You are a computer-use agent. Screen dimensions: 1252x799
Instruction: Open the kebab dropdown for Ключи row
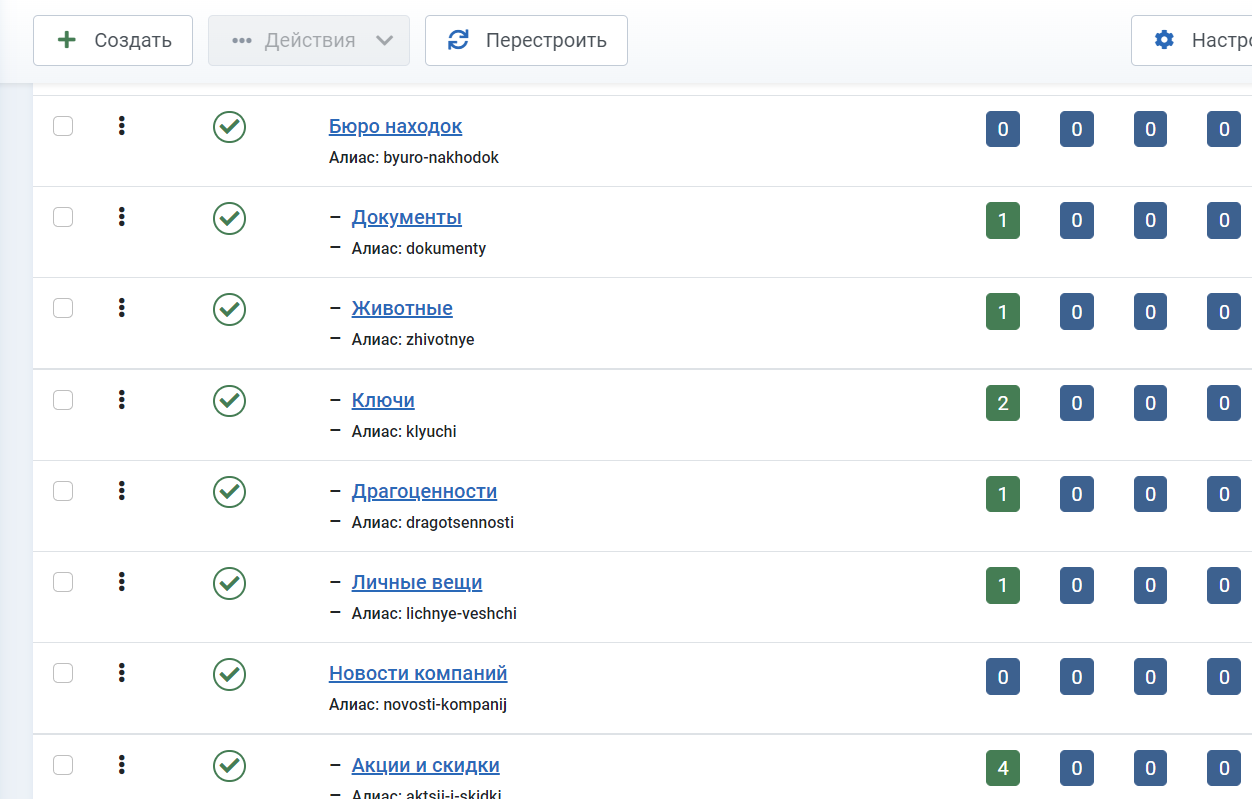(x=121, y=400)
